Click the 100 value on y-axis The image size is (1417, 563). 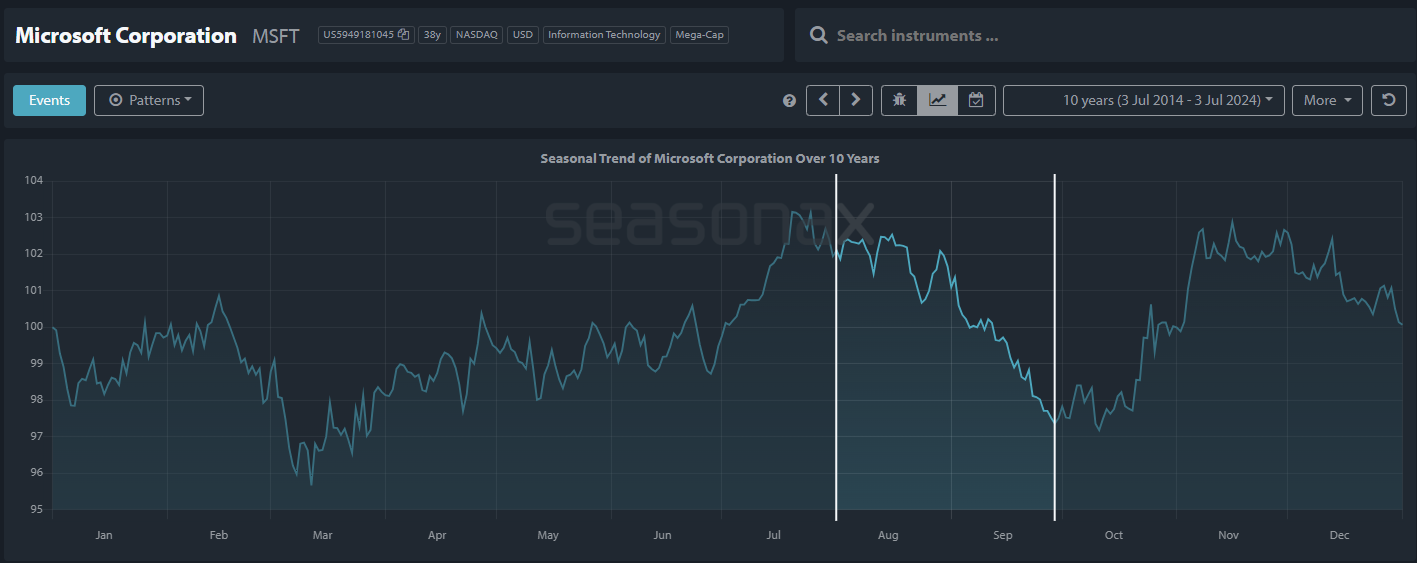click(34, 326)
